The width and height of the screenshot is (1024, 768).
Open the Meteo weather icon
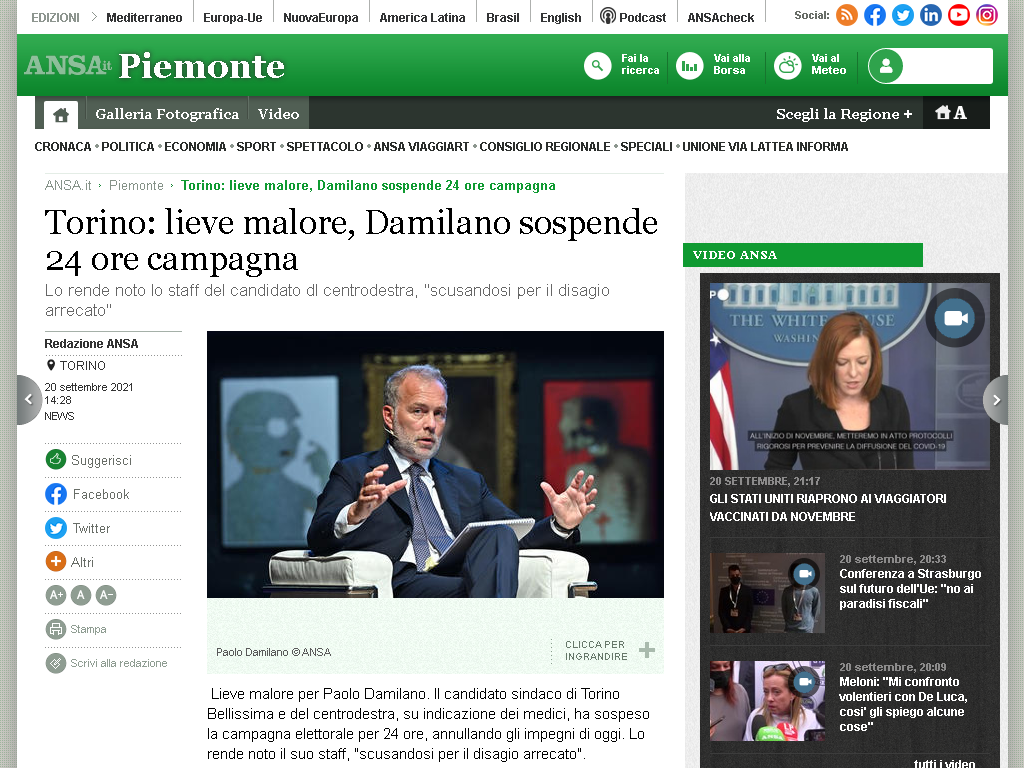click(787, 65)
